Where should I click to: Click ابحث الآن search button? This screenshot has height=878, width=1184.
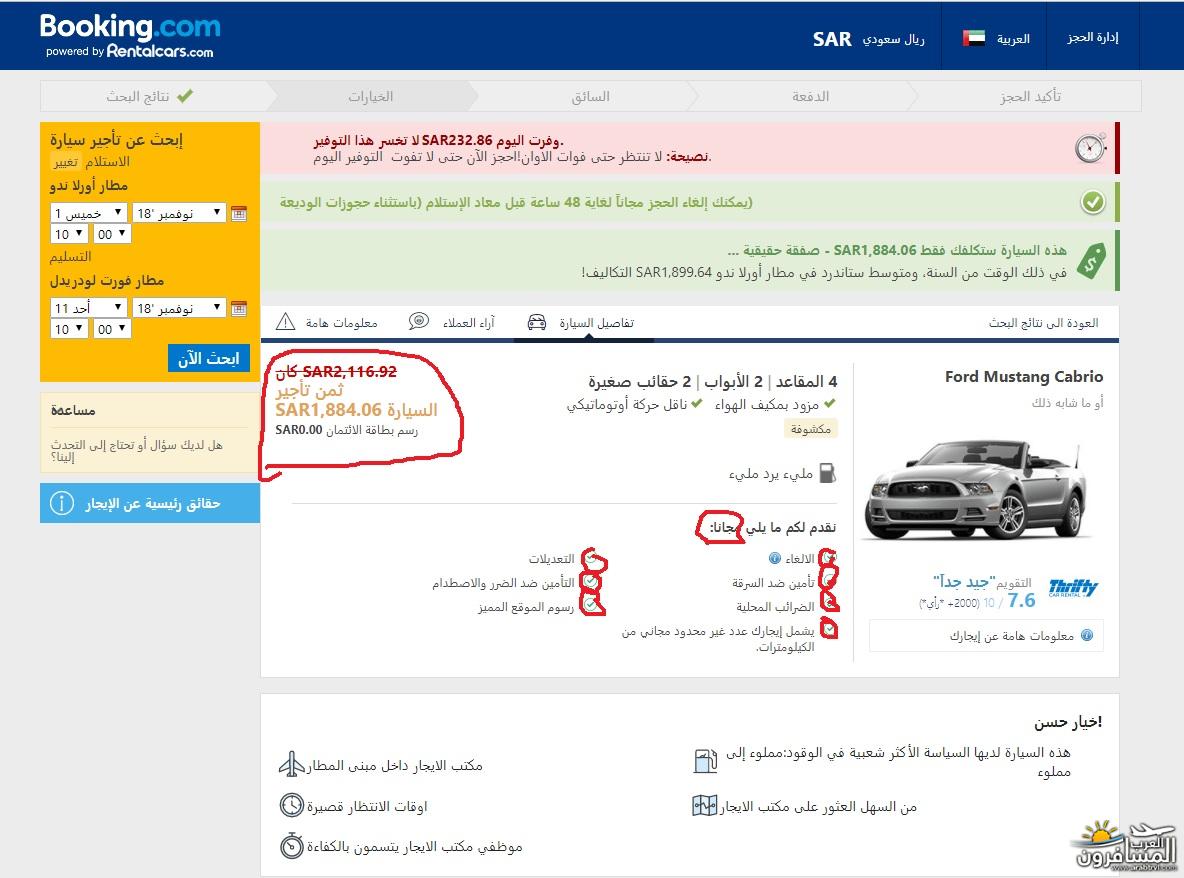(208, 358)
